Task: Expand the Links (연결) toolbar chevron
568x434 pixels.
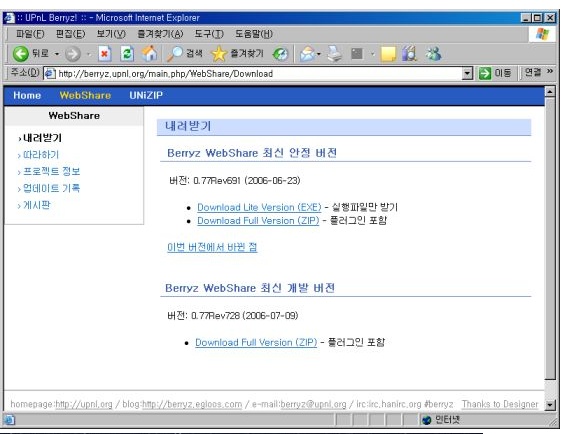Action: pyautogui.click(x=550, y=71)
